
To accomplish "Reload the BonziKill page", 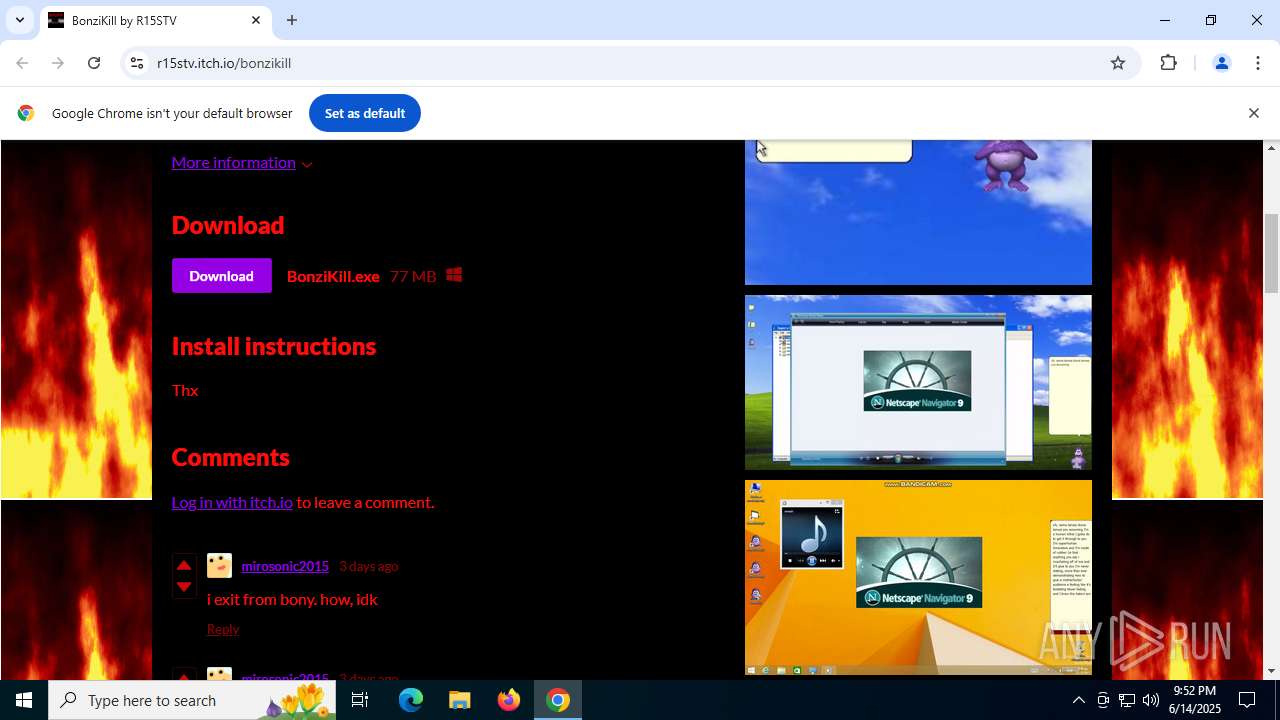I will (94, 63).
